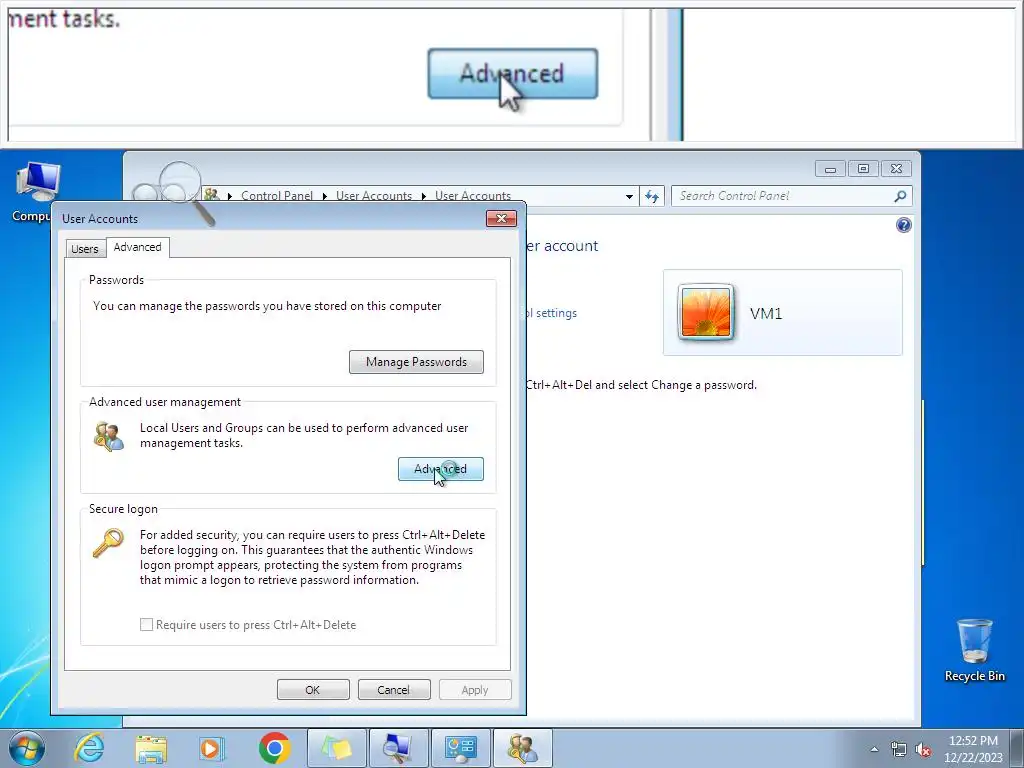Open the clock showing 12:52 PM
The height and width of the screenshot is (768, 1024).
coord(973,749)
